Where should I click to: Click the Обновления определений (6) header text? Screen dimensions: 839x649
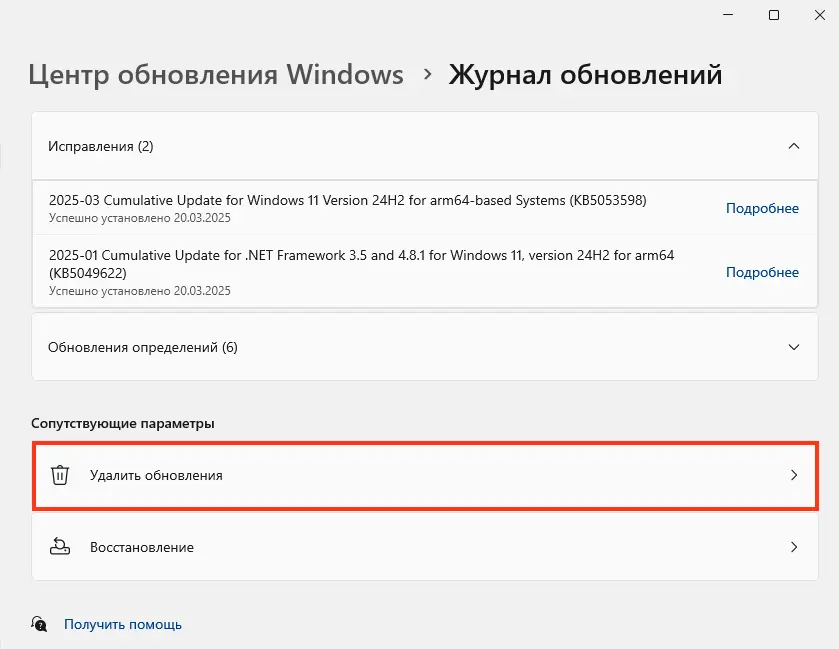point(142,347)
